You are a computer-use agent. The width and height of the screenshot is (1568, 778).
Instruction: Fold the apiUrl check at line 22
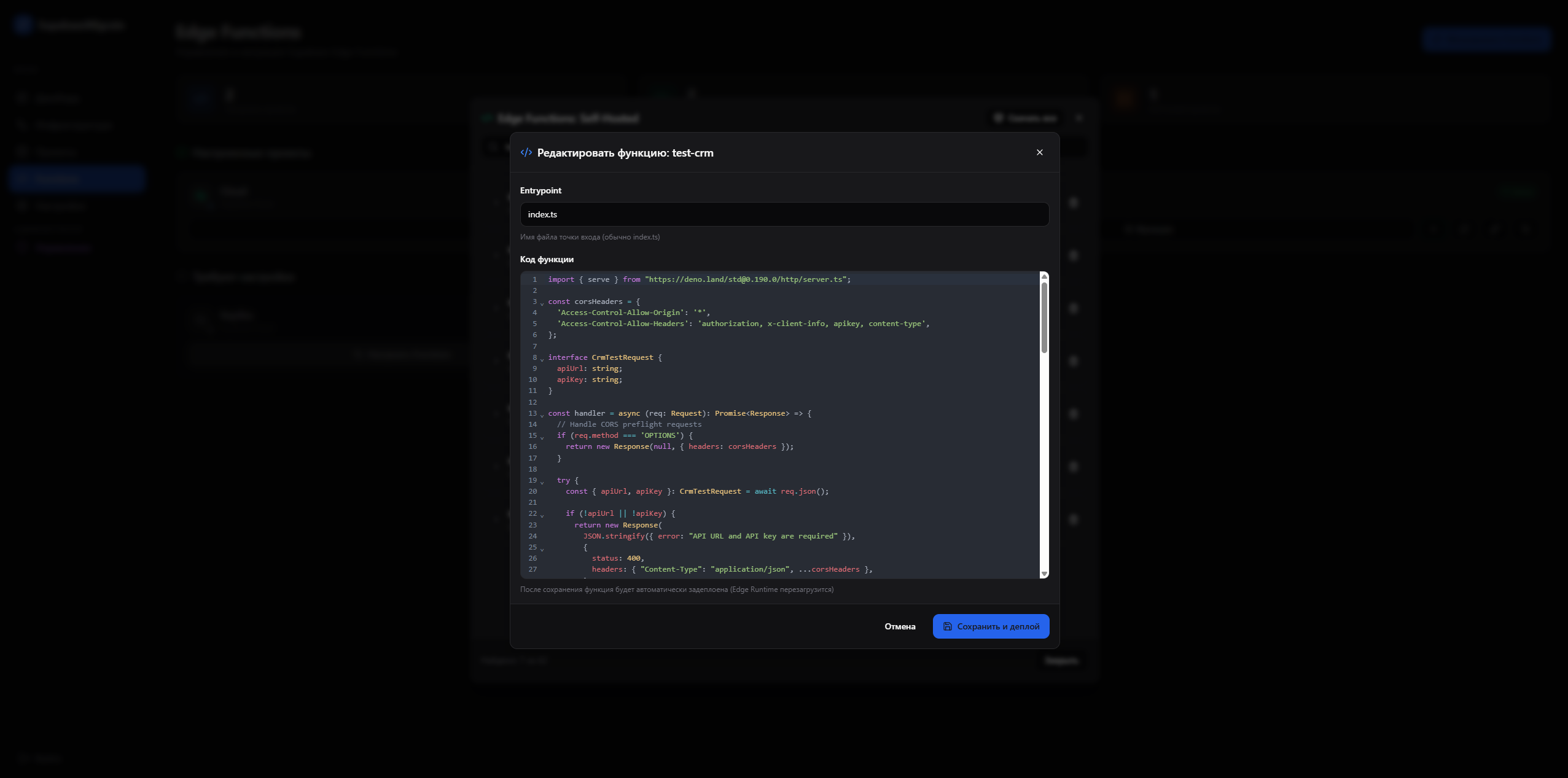[542, 515]
